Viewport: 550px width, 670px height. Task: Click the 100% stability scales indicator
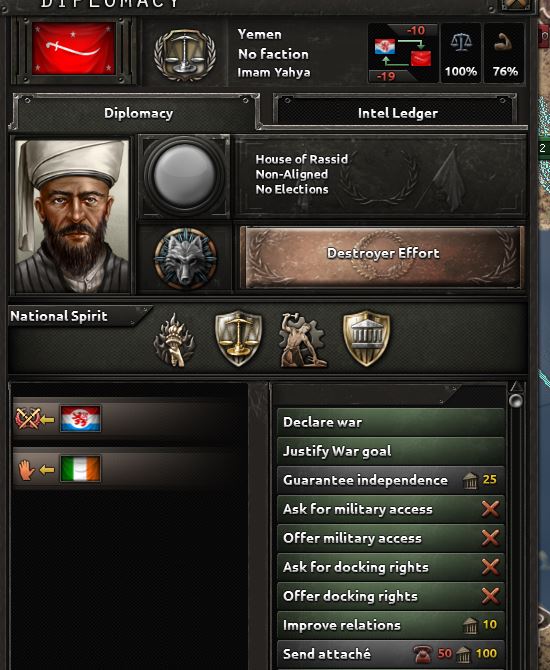click(x=461, y=53)
